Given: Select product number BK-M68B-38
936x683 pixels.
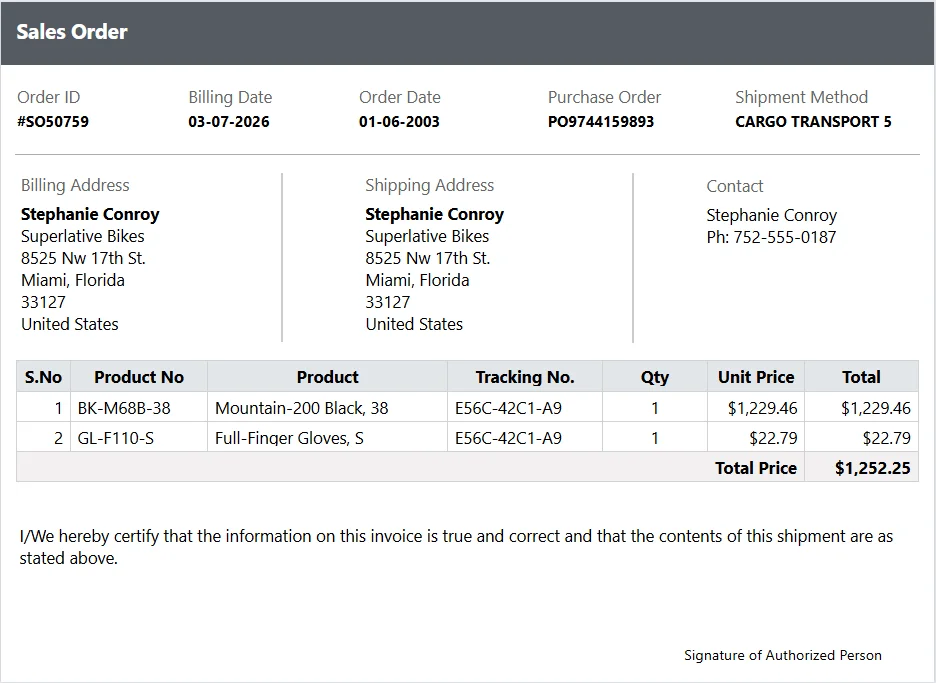Looking at the screenshot, I should click(x=124, y=408).
